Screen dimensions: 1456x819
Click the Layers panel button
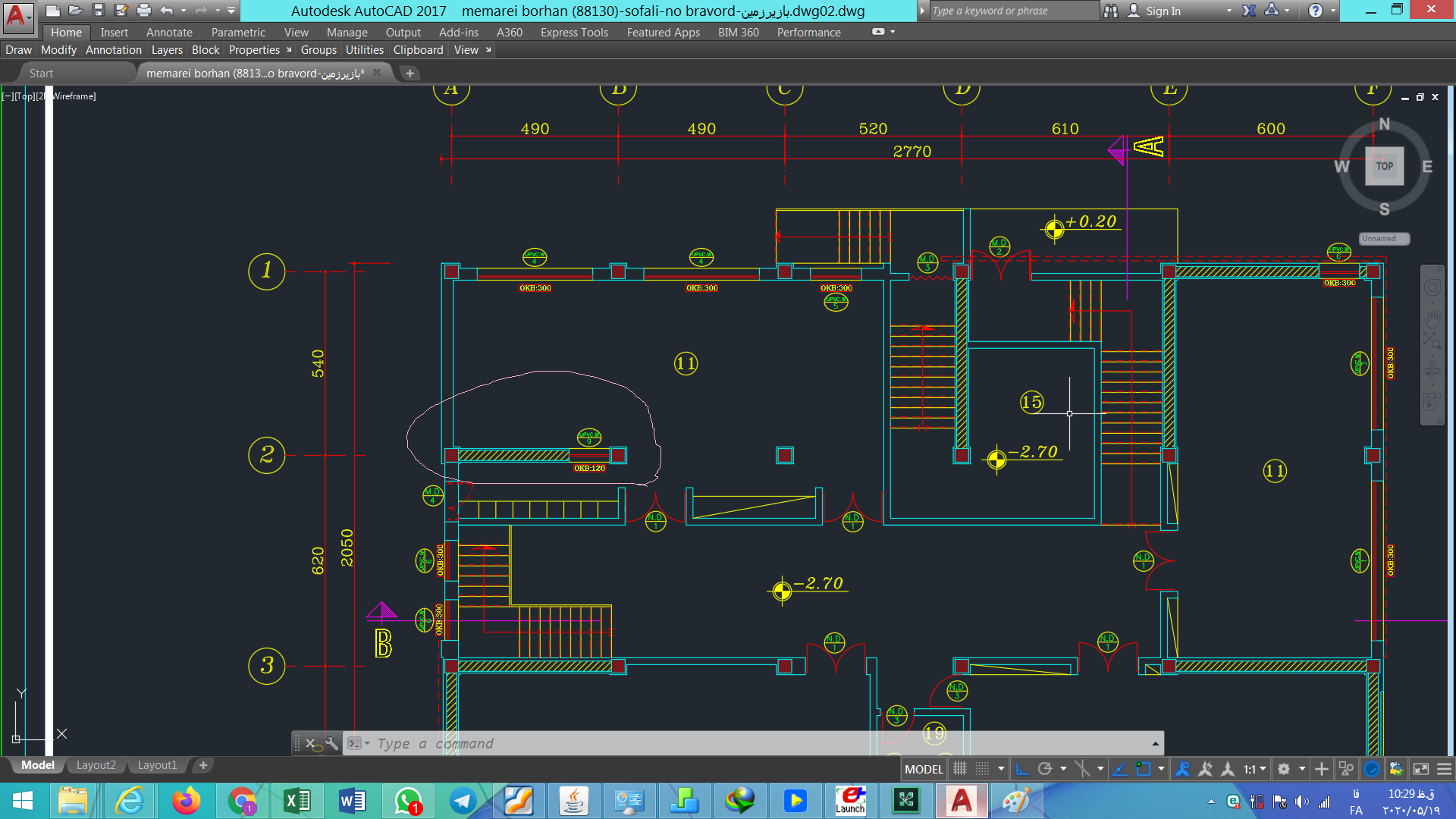(167, 50)
